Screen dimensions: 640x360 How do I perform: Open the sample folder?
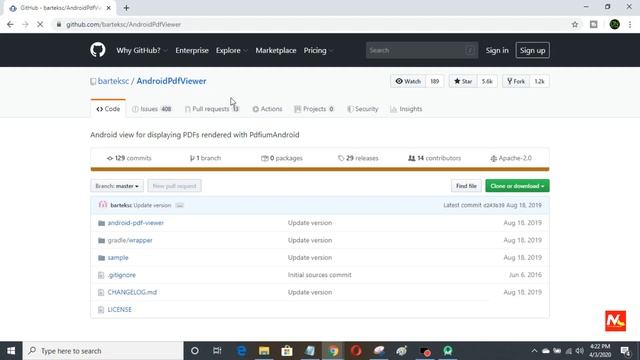118,258
